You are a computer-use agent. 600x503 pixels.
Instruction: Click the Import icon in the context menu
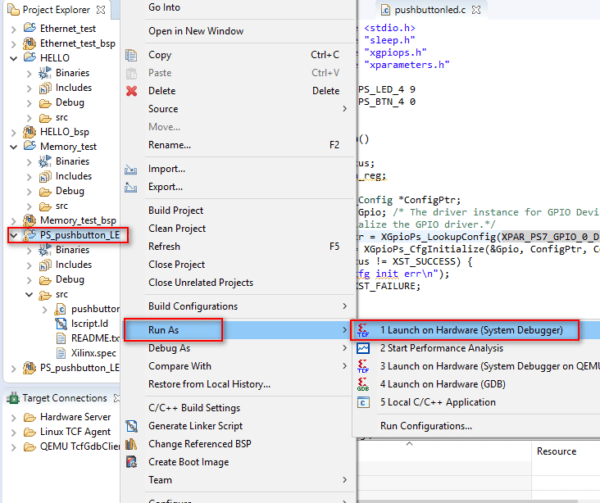131,169
